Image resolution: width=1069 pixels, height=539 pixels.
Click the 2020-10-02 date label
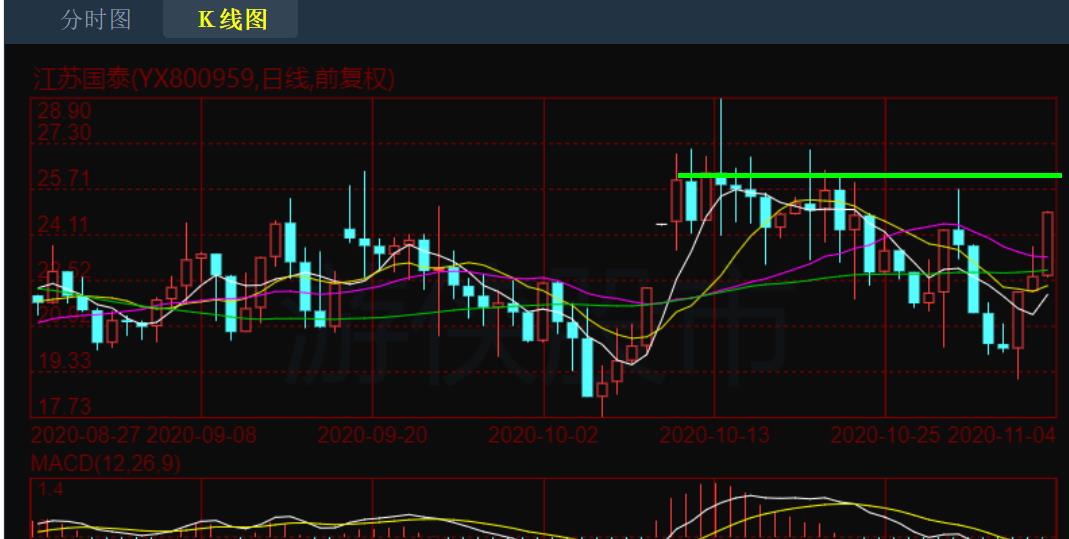pyautogui.click(x=543, y=435)
